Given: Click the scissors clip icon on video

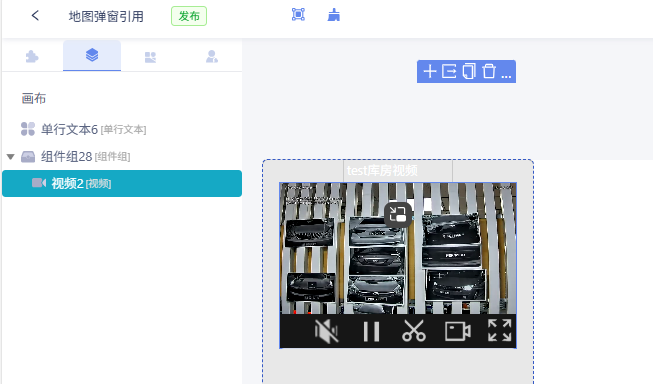Looking at the screenshot, I should click(414, 331).
